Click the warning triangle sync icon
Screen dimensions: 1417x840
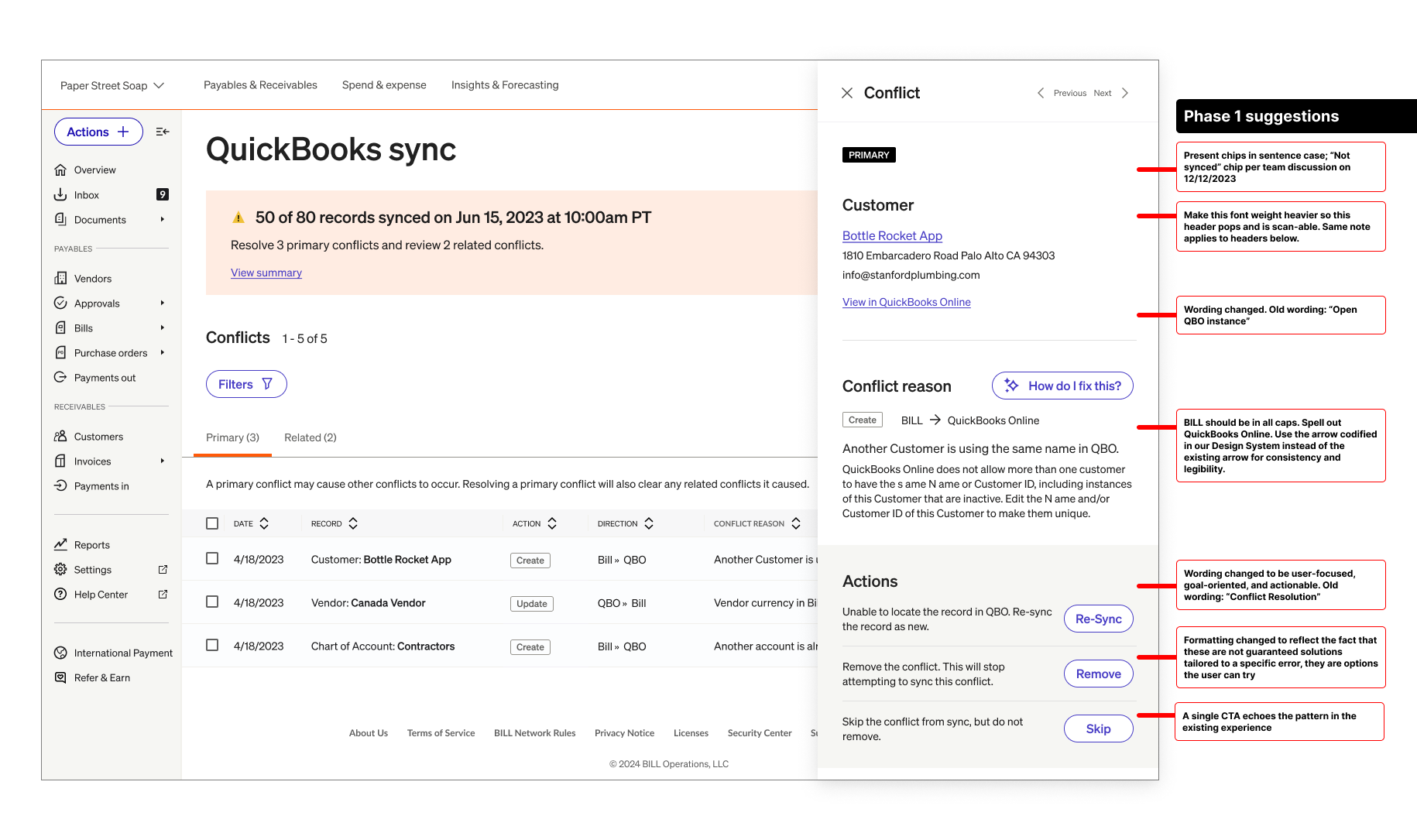[x=238, y=218]
